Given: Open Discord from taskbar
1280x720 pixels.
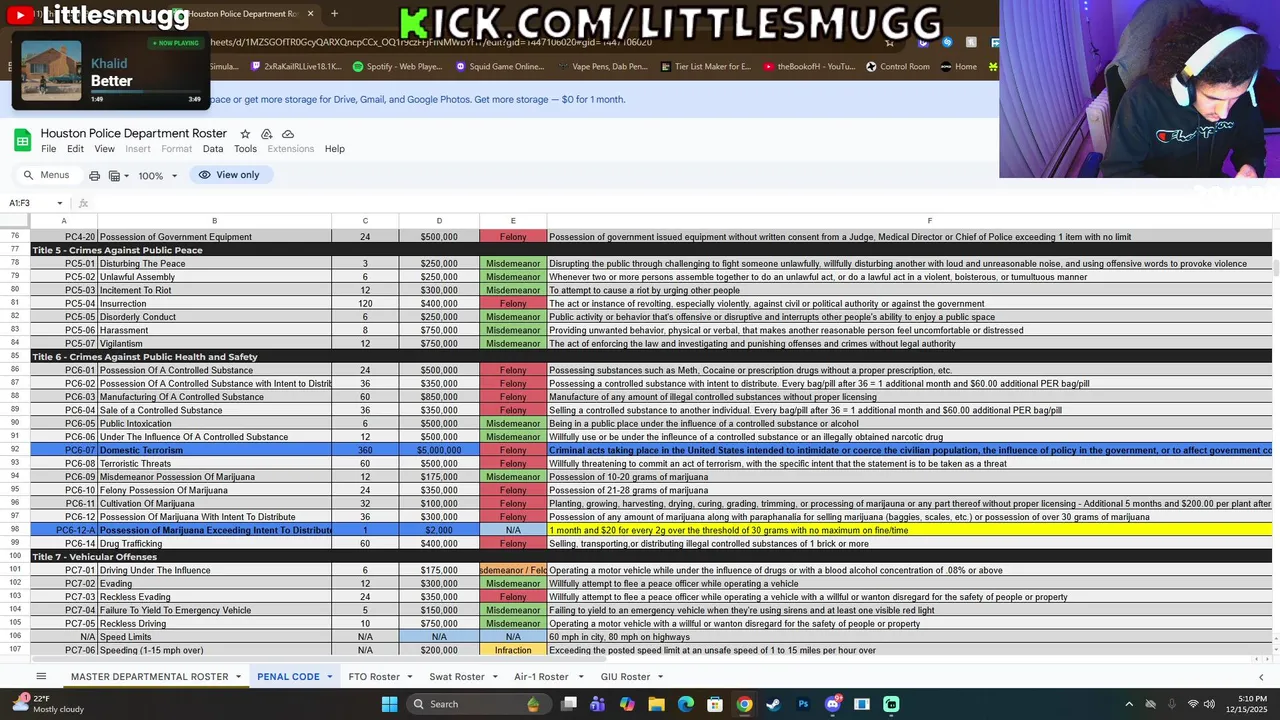Looking at the screenshot, I should click(832, 704).
